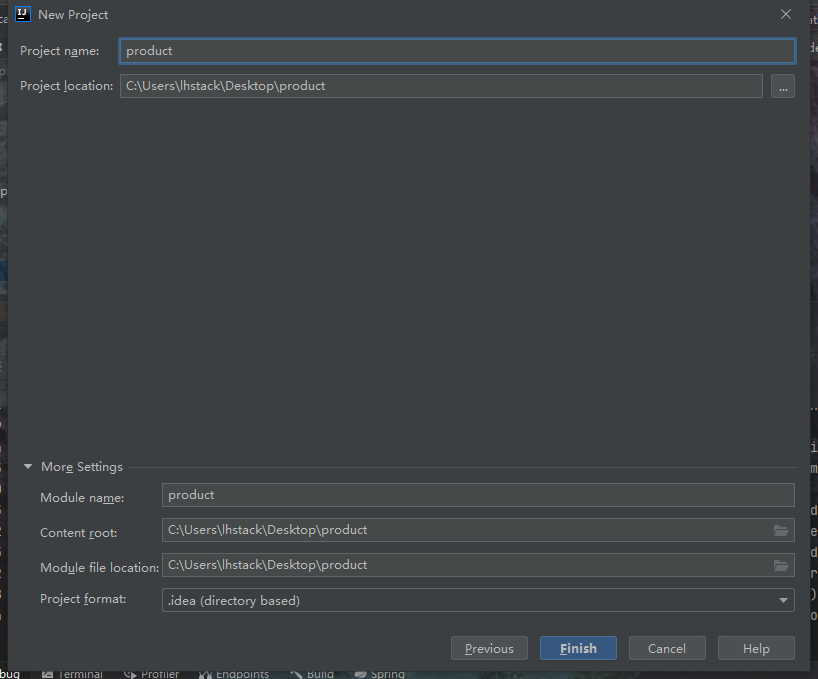Open the Profiler tool window tab
818x679 pixels.
[x=151, y=674]
